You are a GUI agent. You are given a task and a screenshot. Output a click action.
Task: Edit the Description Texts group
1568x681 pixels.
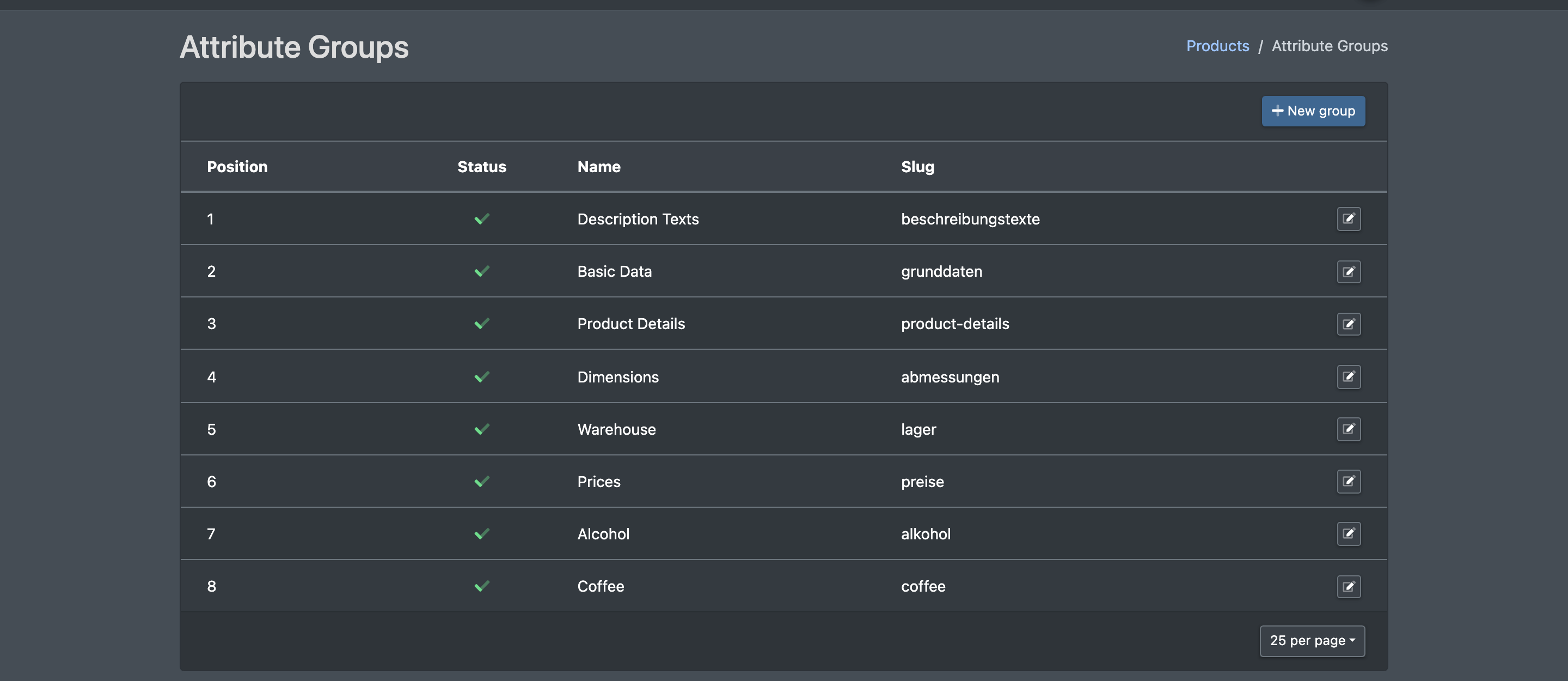[x=1348, y=218]
